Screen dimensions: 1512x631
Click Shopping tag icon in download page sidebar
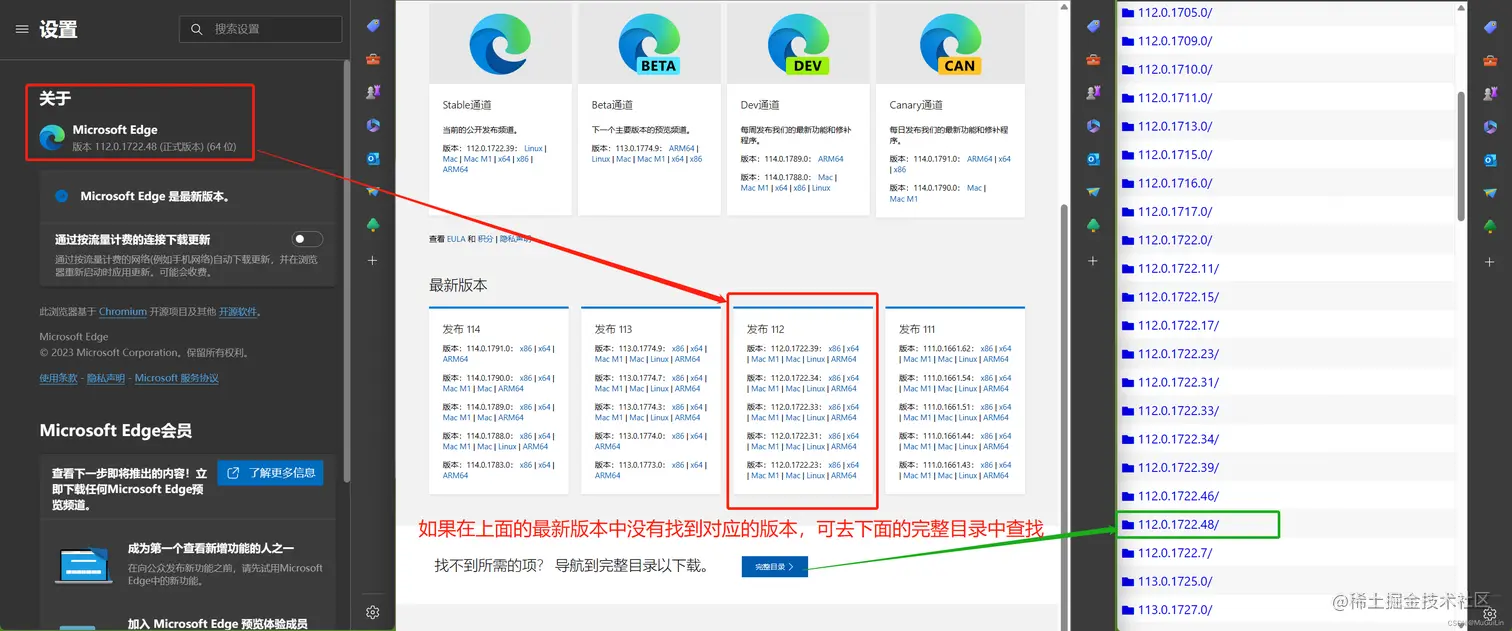click(x=1093, y=26)
